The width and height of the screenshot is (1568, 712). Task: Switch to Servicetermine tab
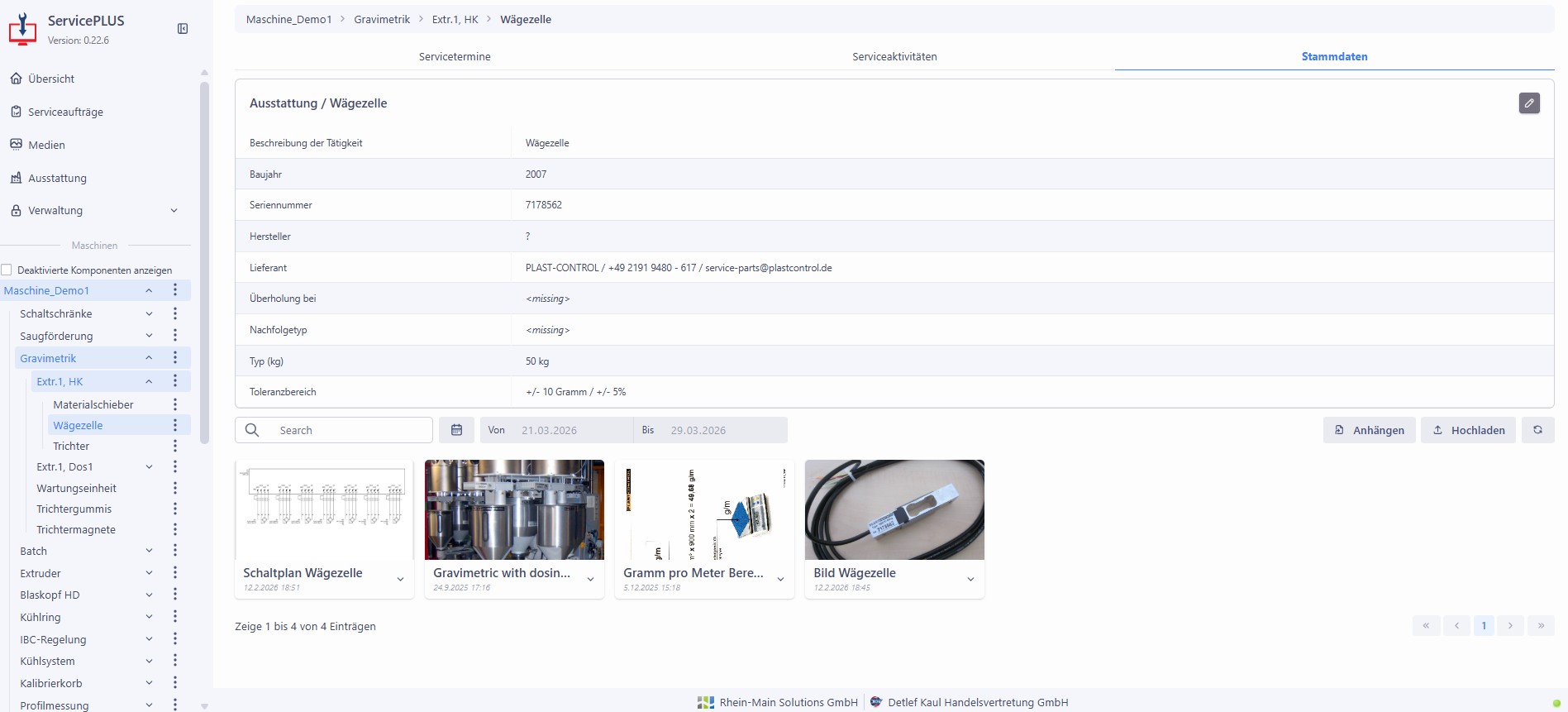point(455,56)
